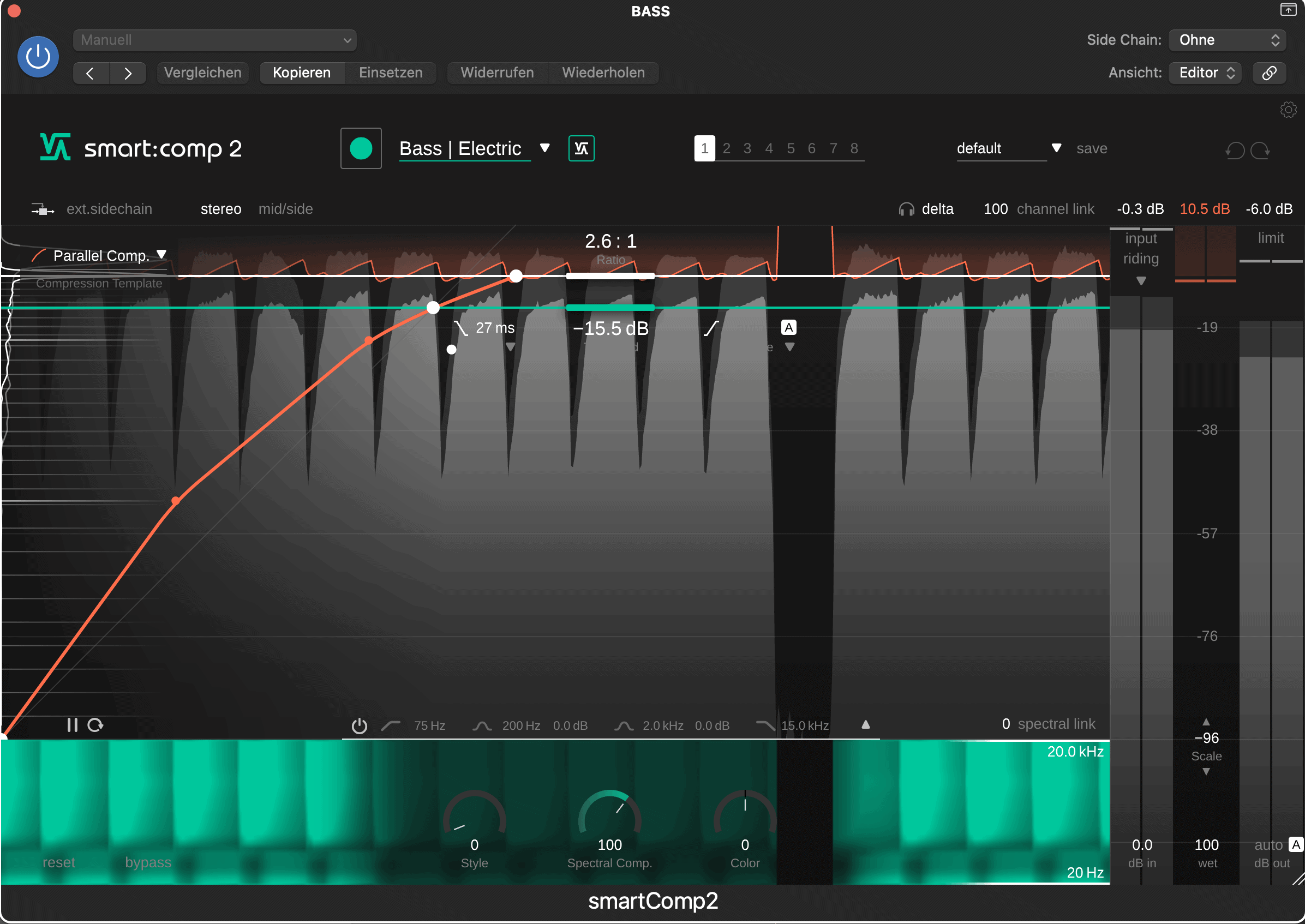This screenshot has height=924, width=1305.
Task: Click the Vergleichen button
Action: click(202, 73)
